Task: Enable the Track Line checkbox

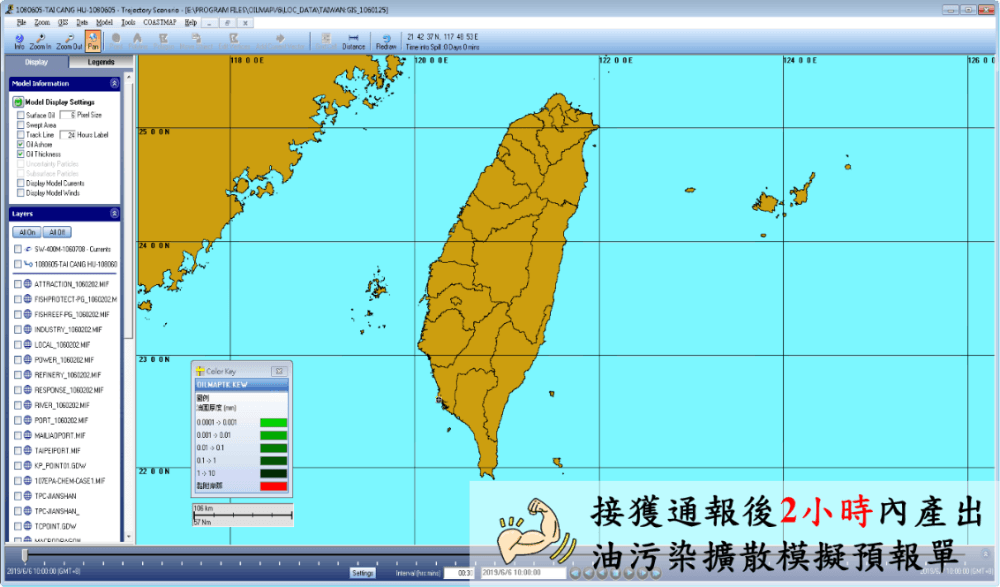Action: [x=21, y=135]
